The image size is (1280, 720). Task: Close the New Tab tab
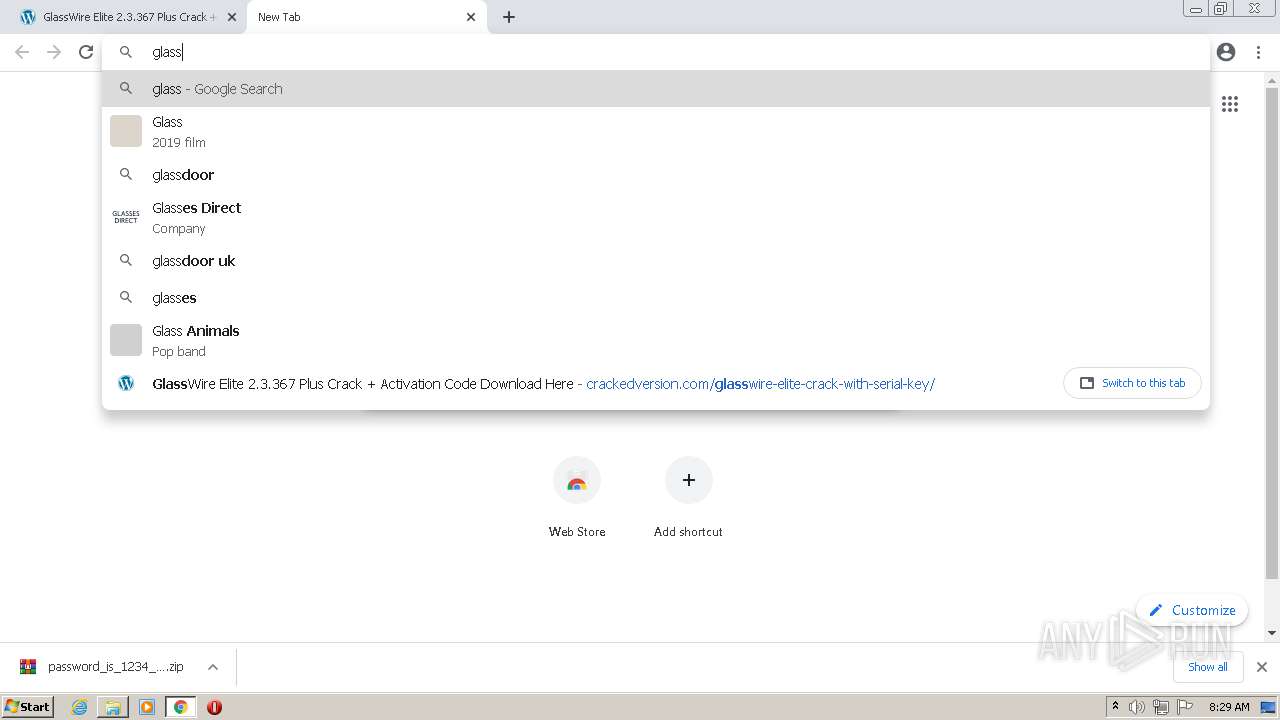pyautogui.click(x=471, y=17)
